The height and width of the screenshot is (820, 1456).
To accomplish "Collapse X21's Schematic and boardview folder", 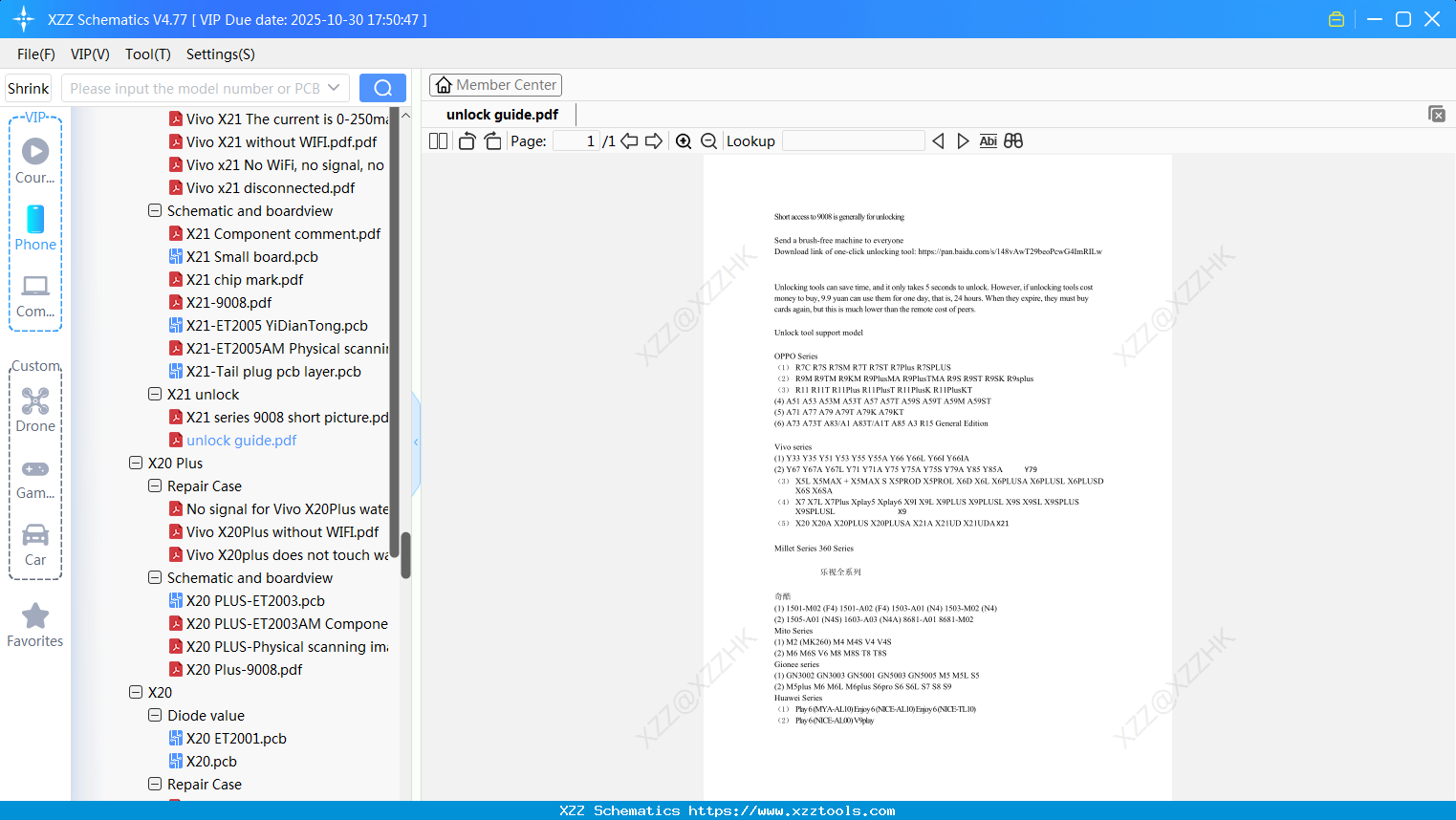I will click(x=155, y=211).
